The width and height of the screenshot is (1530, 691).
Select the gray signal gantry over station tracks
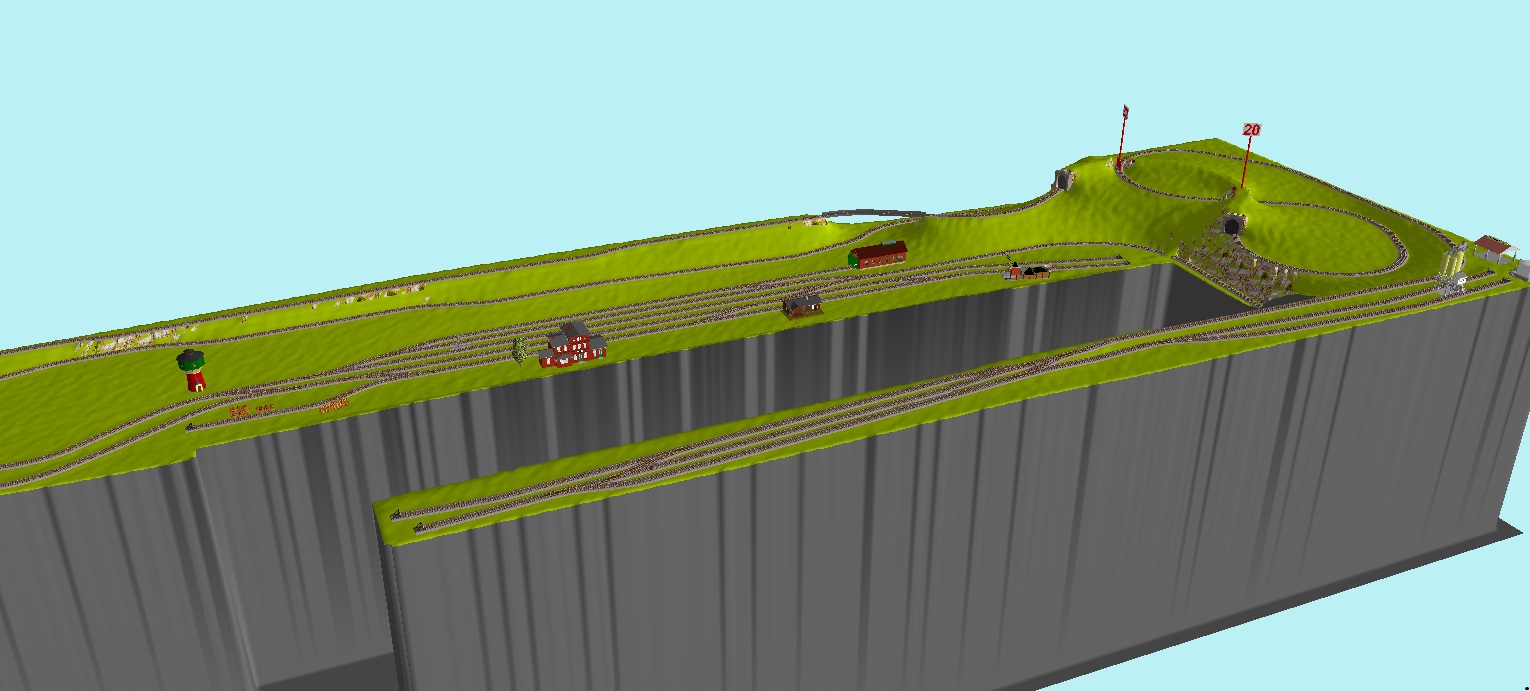point(459,342)
